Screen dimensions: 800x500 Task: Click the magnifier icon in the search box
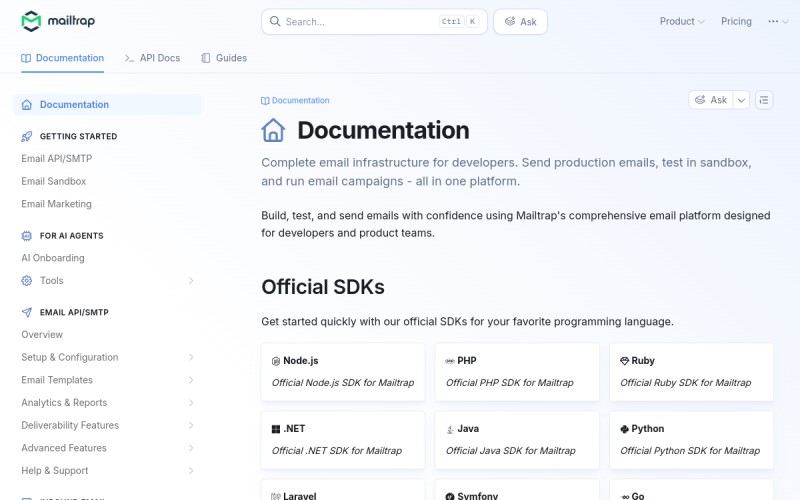(x=275, y=21)
